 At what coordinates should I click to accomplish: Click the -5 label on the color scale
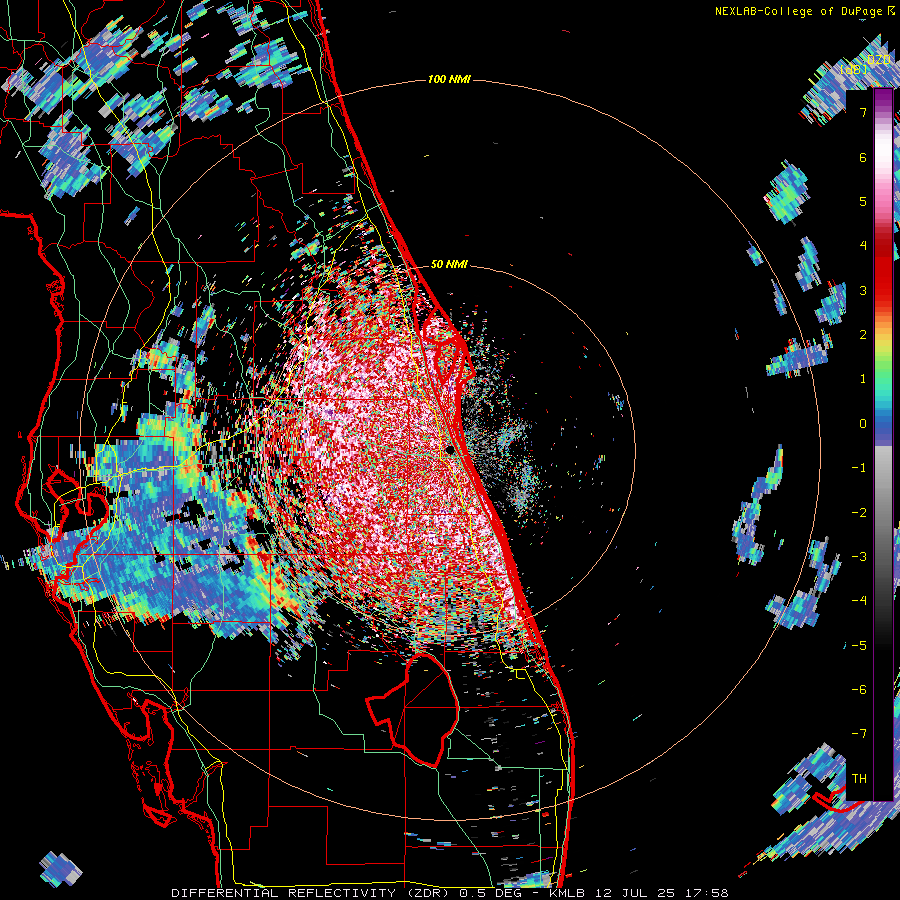859,646
